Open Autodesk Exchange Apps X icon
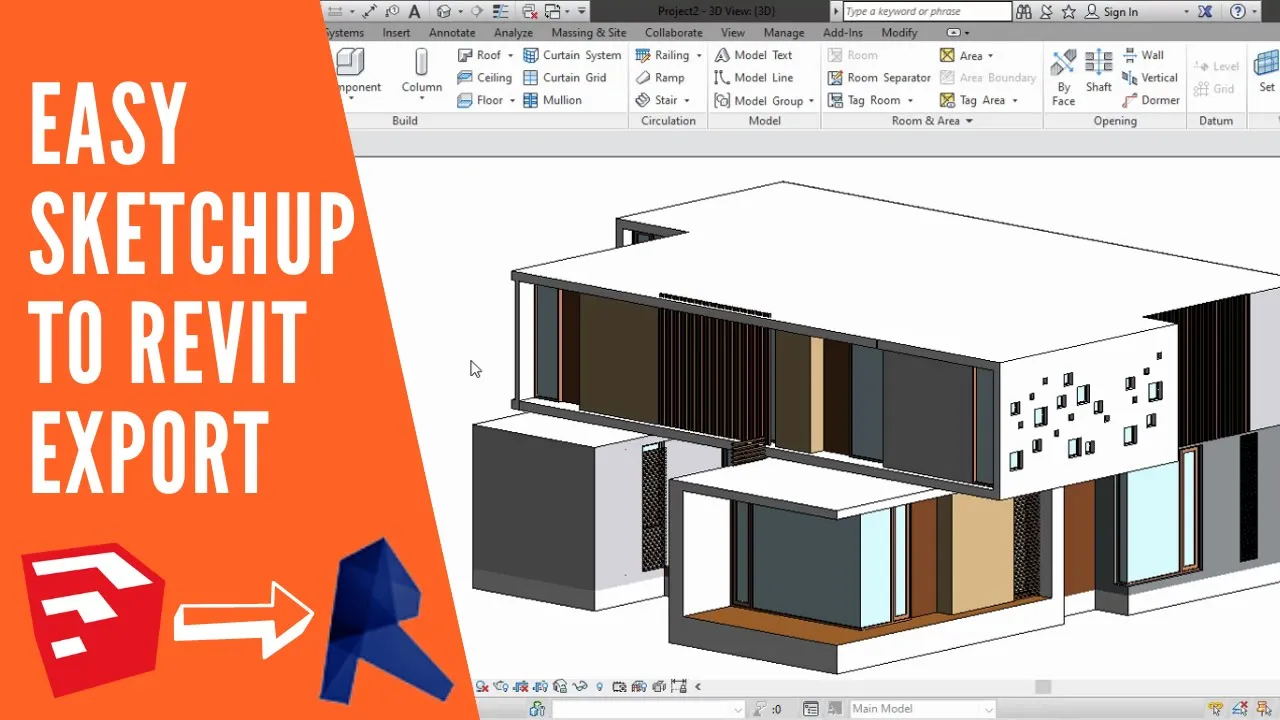Screen dimensions: 1280x720 point(1205,11)
